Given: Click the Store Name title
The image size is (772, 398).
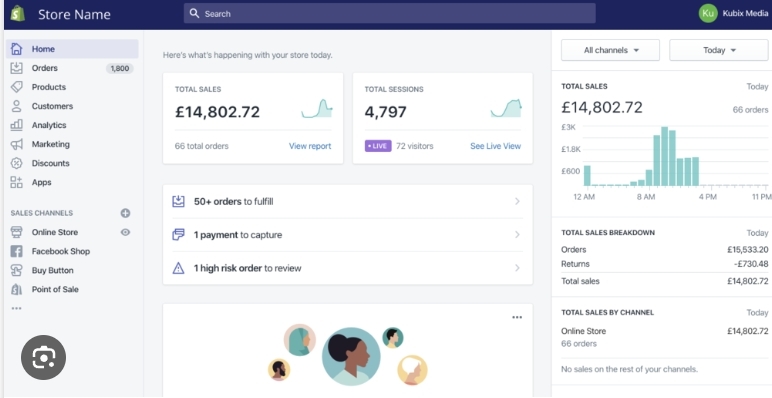Looking at the screenshot, I should [x=74, y=14].
